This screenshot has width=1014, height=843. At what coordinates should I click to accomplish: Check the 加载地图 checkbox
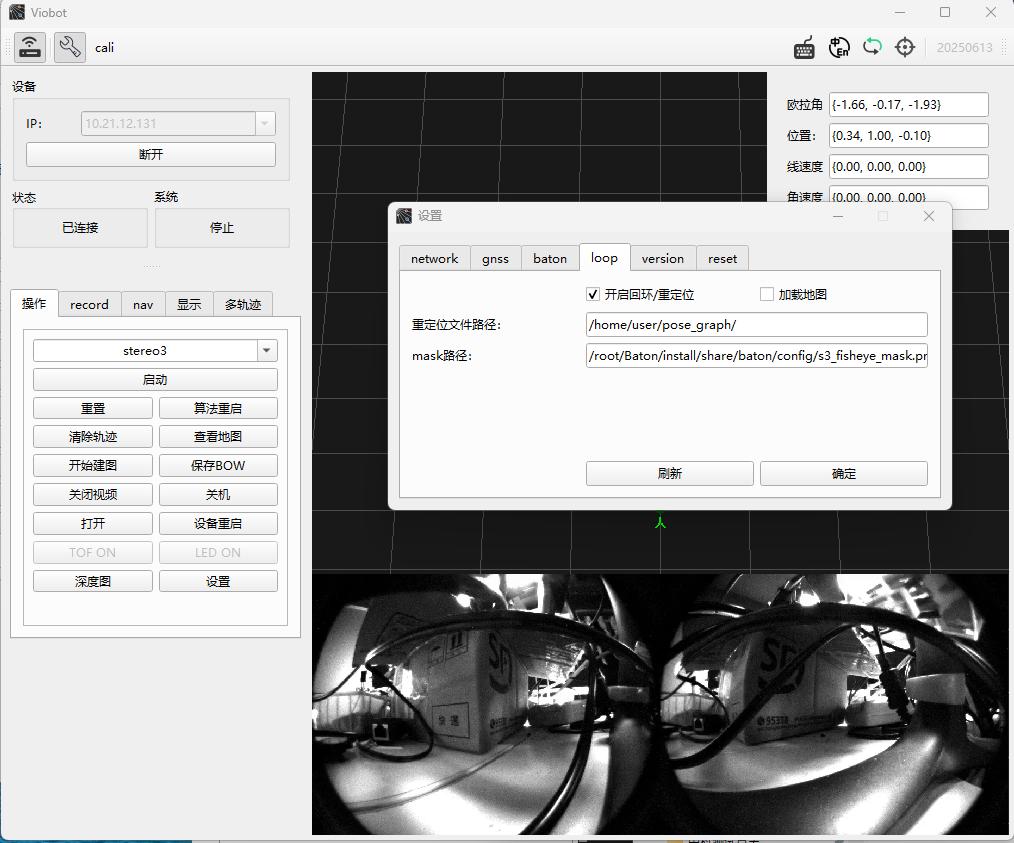click(766, 295)
